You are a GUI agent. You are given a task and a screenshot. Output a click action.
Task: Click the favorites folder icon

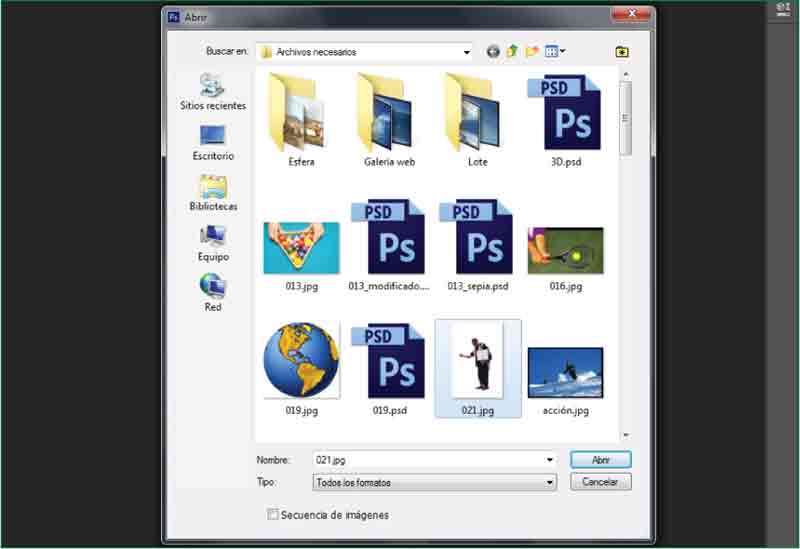coord(622,52)
